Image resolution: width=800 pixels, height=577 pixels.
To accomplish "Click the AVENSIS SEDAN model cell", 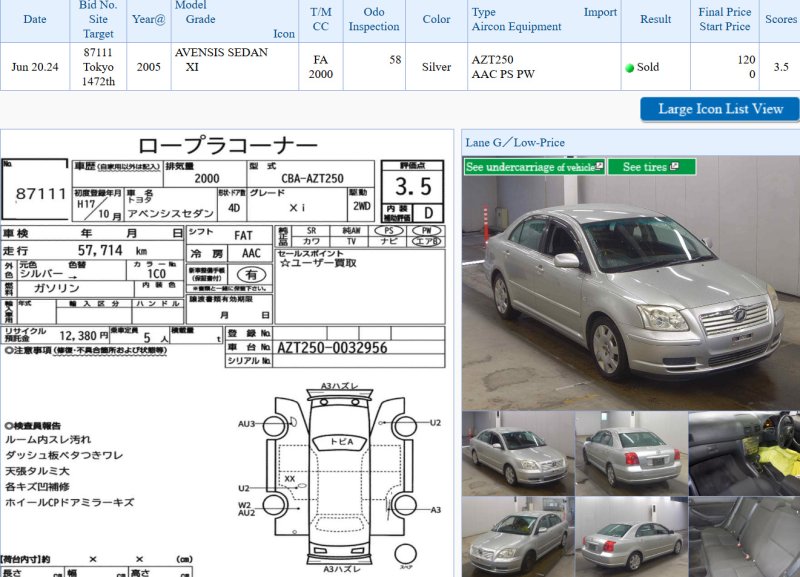I will tap(222, 52).
